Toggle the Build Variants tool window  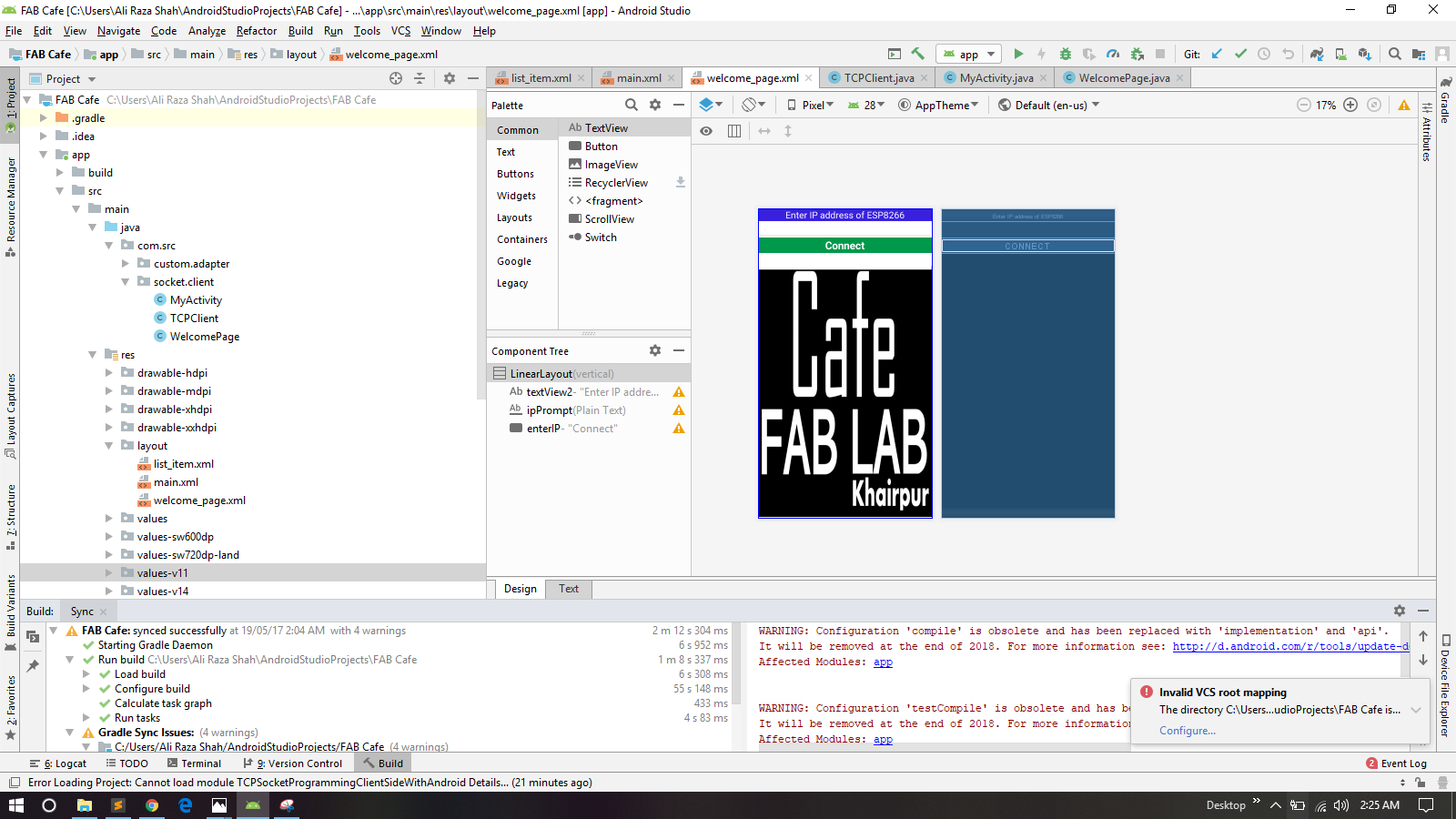click(10, 612)
